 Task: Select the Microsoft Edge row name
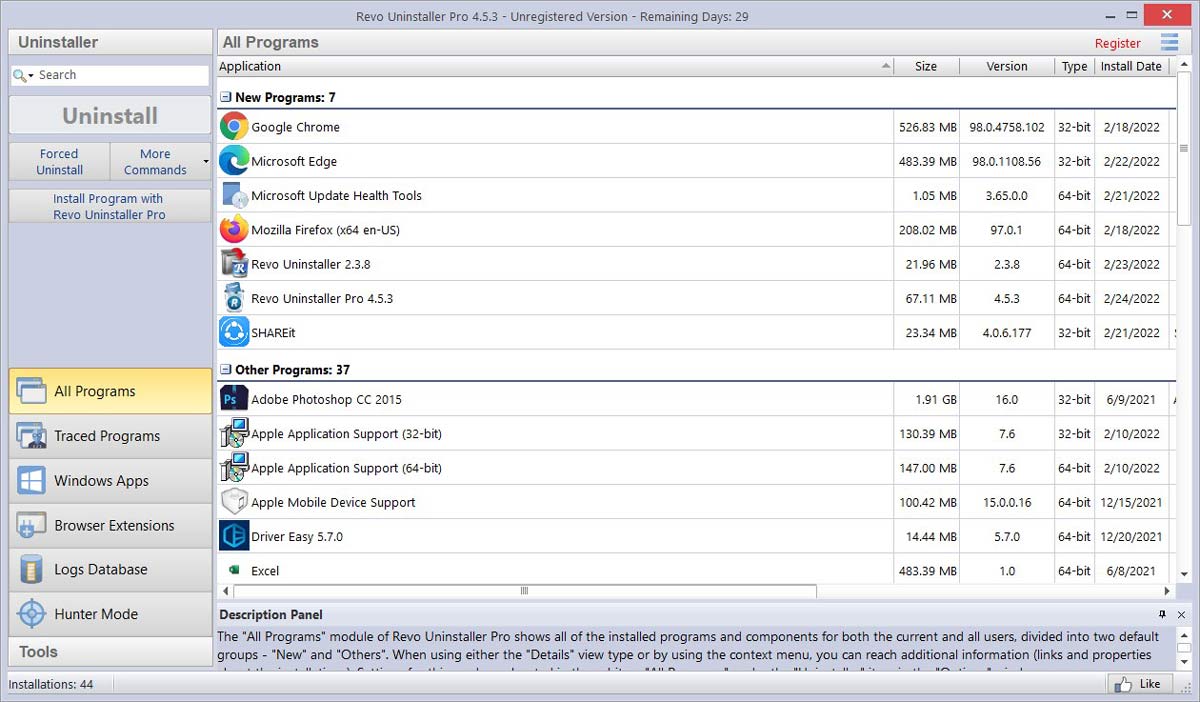click(x=294, y=161)
